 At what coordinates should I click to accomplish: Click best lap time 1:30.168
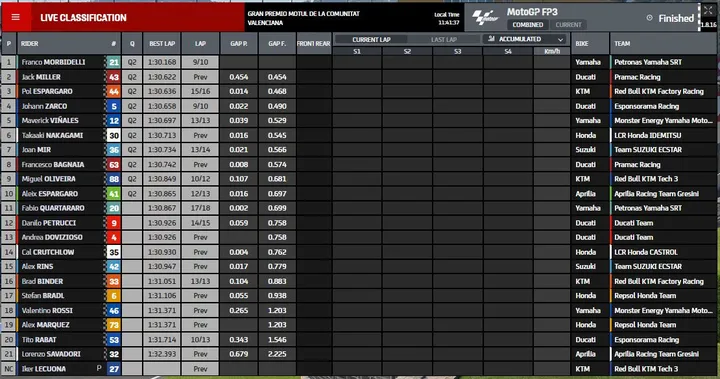[x=162, y=62]
